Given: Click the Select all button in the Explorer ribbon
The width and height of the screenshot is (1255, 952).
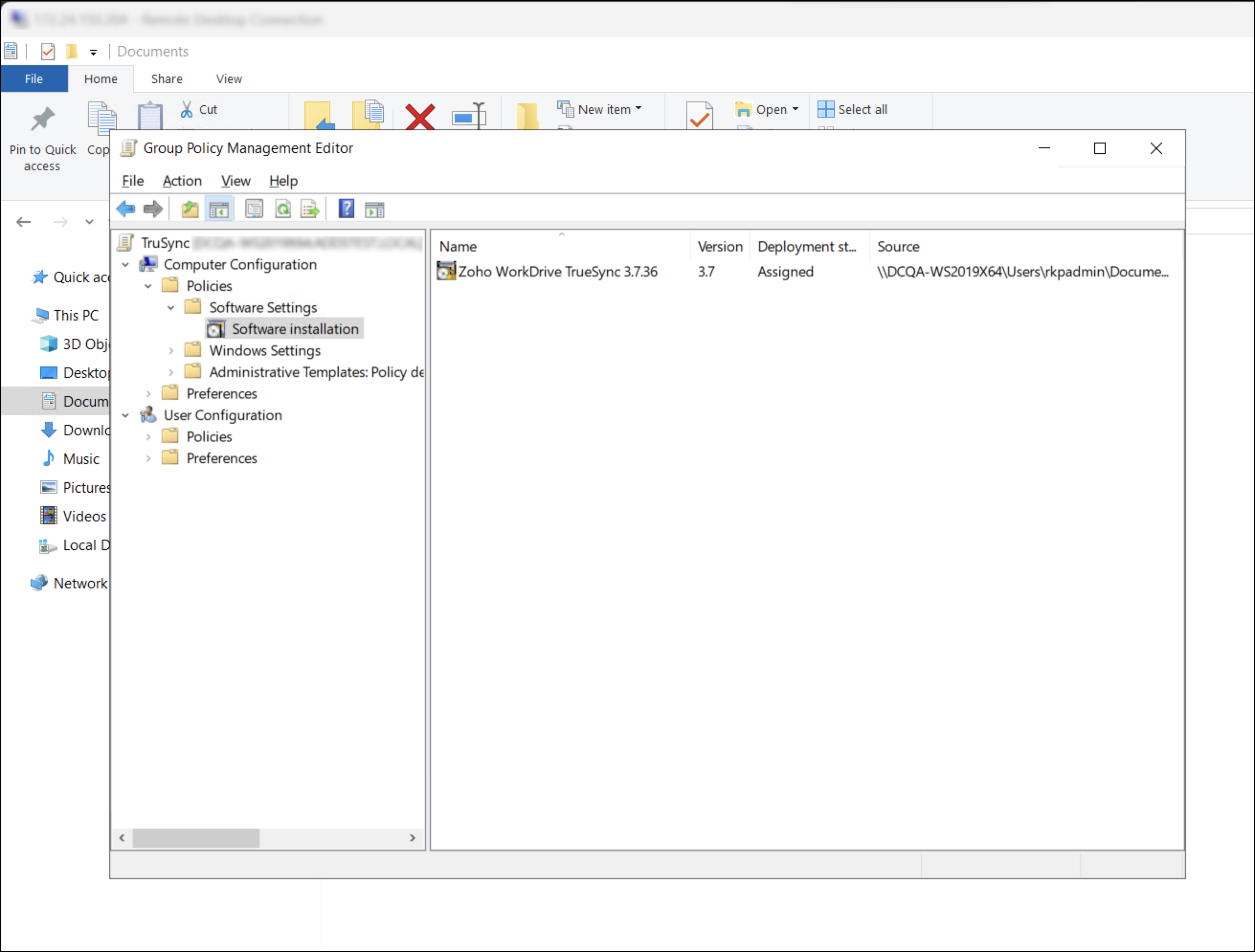Looking at the screenshot, I should point(852,110).
